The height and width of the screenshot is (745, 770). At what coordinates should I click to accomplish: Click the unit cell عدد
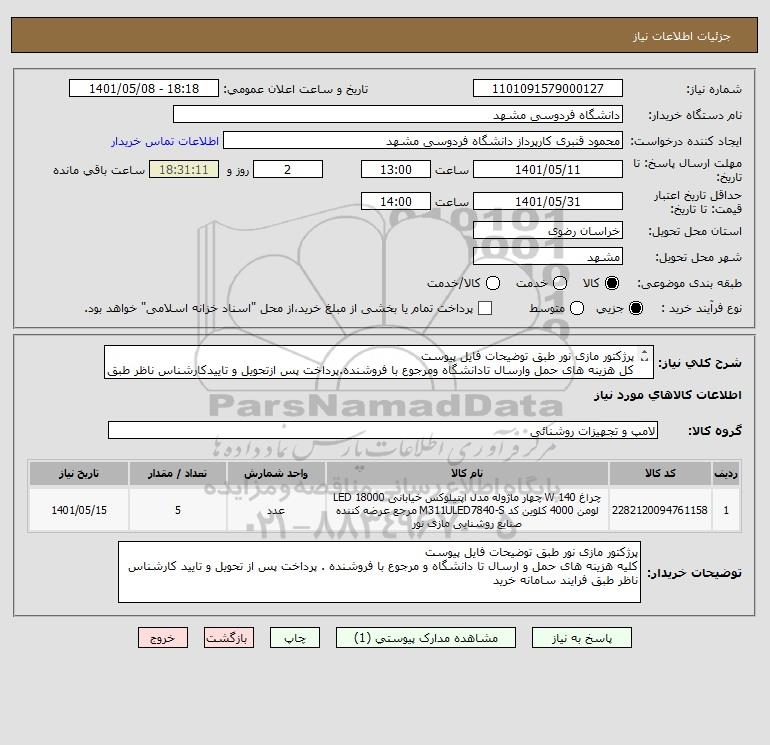(x=276, y=510)
